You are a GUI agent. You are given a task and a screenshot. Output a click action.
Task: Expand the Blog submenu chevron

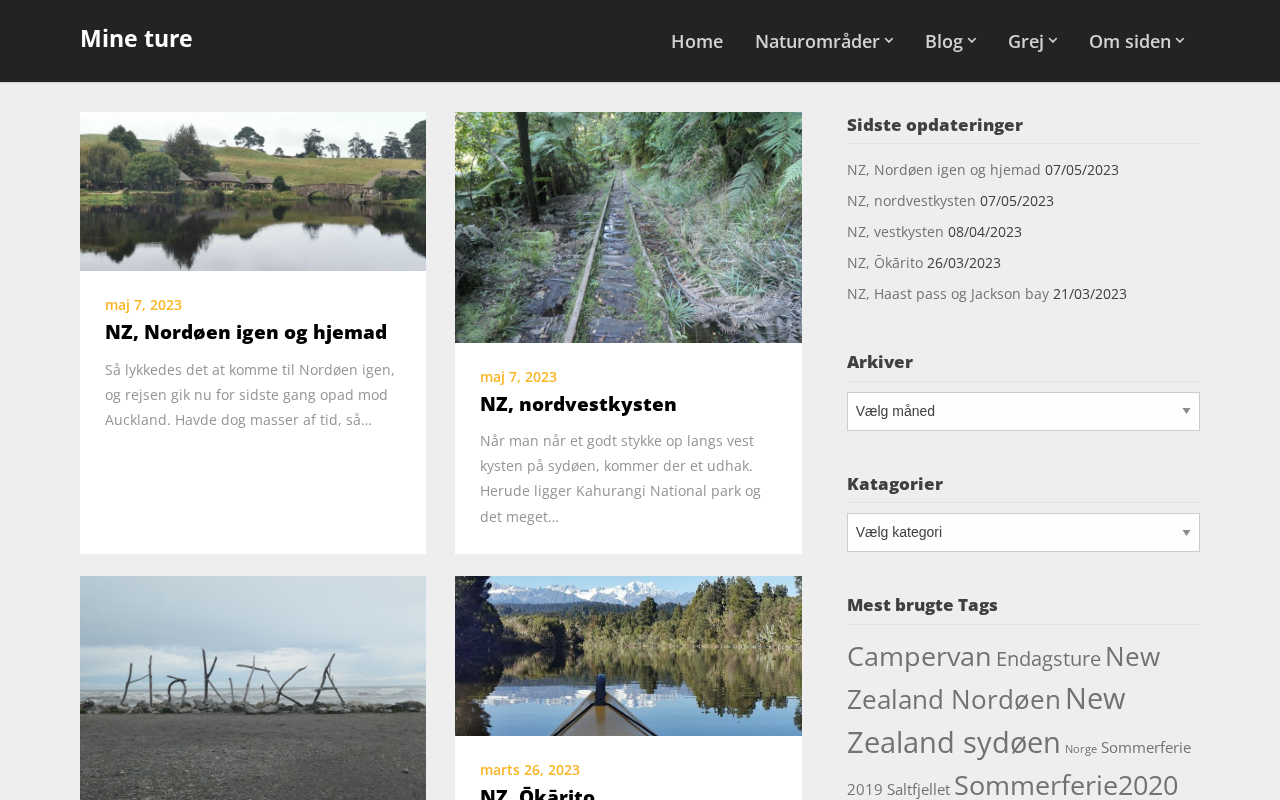point(972,41)
